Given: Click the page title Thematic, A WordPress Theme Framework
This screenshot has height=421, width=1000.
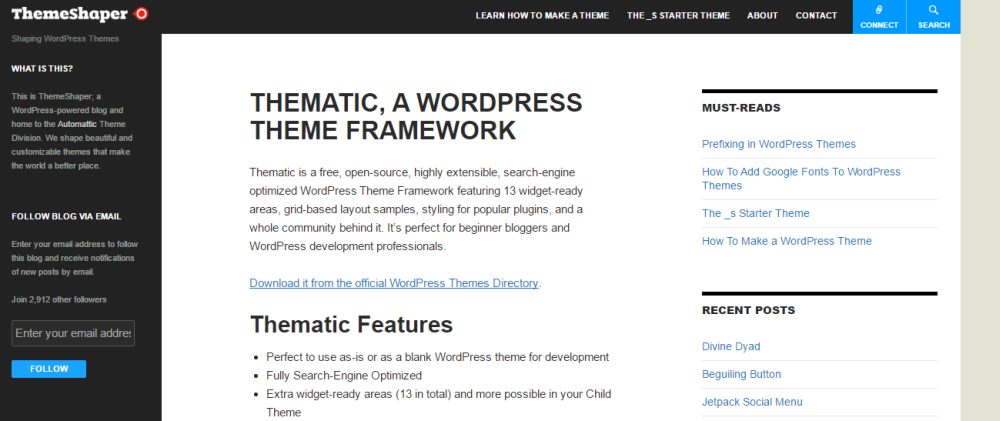Looking at the screenshot, I should tap(416, 116).
